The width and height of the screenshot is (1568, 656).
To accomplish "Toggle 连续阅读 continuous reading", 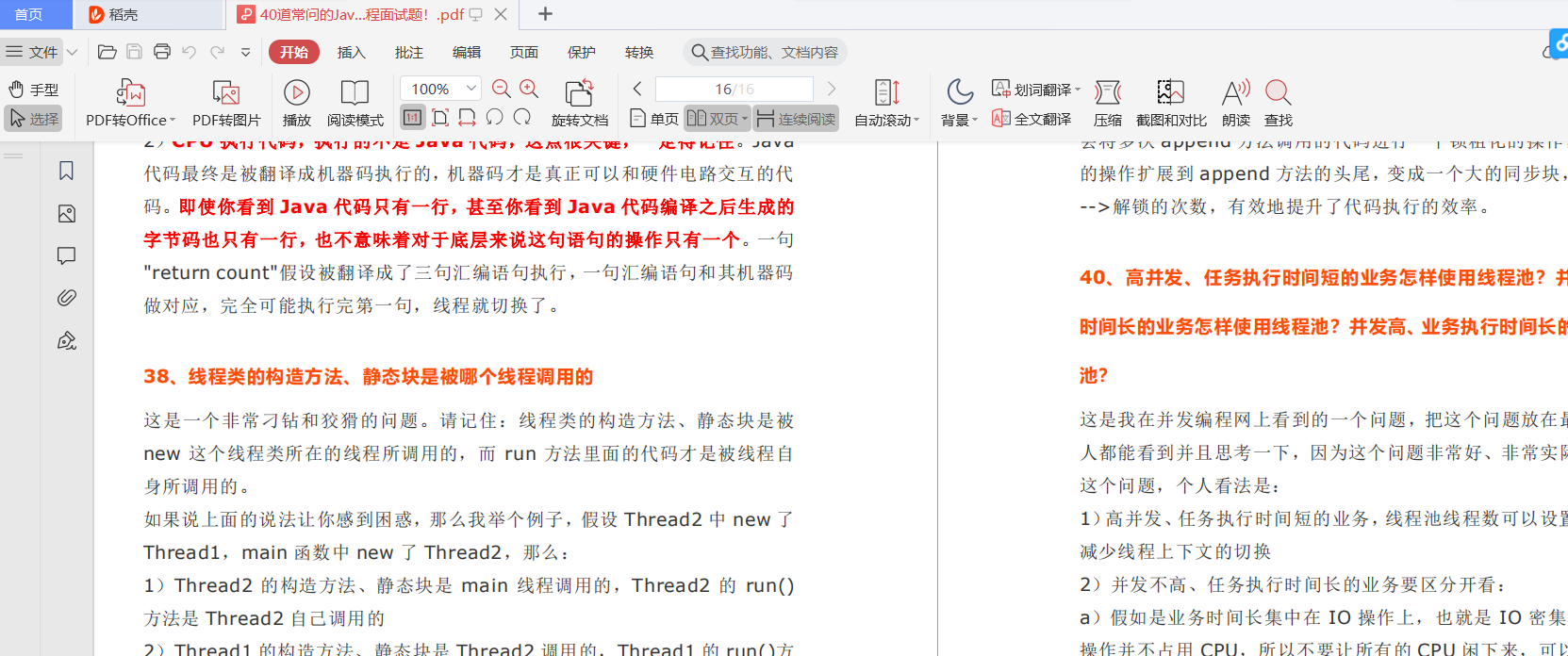I will tap(797, 119).
